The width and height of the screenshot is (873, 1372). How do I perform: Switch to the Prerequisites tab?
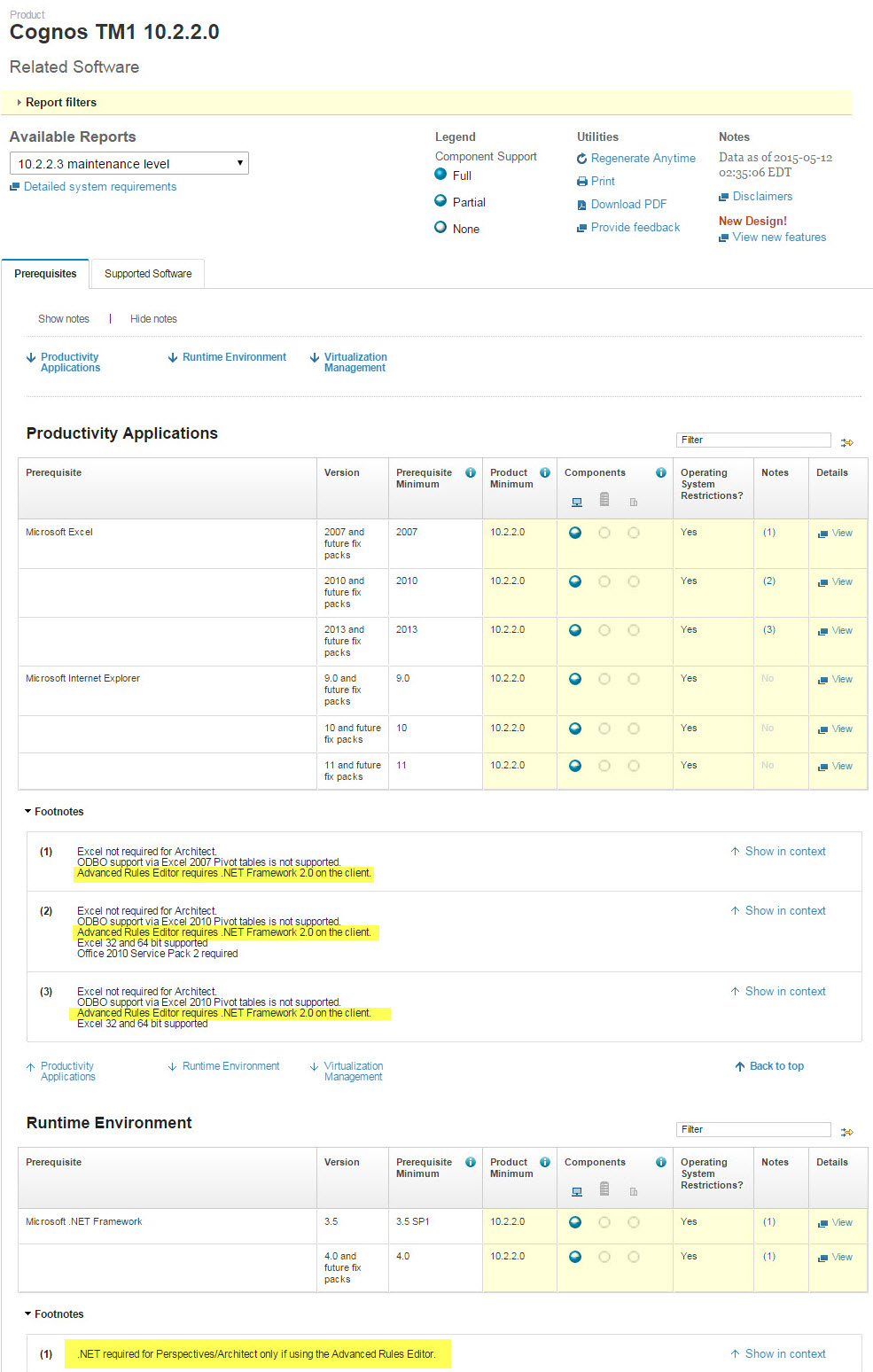[45, 274]
